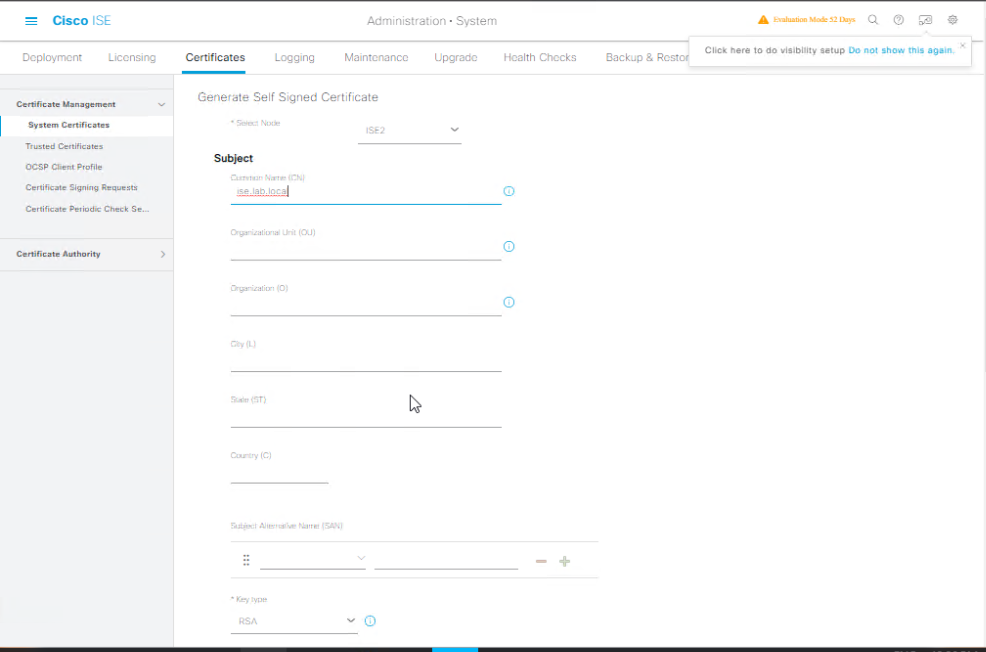Remove SAN entry with minus icon

[x=541, y=561]
